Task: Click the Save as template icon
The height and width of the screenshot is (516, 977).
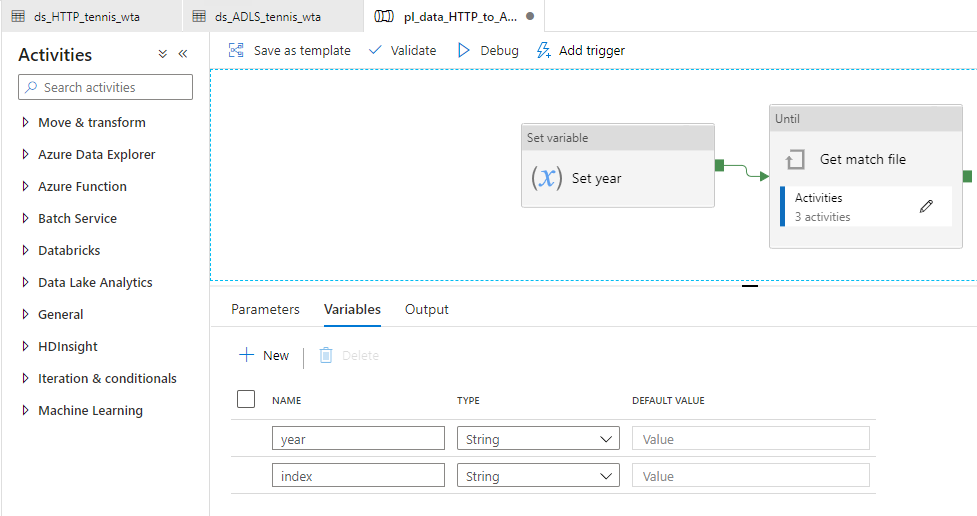Action: 236,50
